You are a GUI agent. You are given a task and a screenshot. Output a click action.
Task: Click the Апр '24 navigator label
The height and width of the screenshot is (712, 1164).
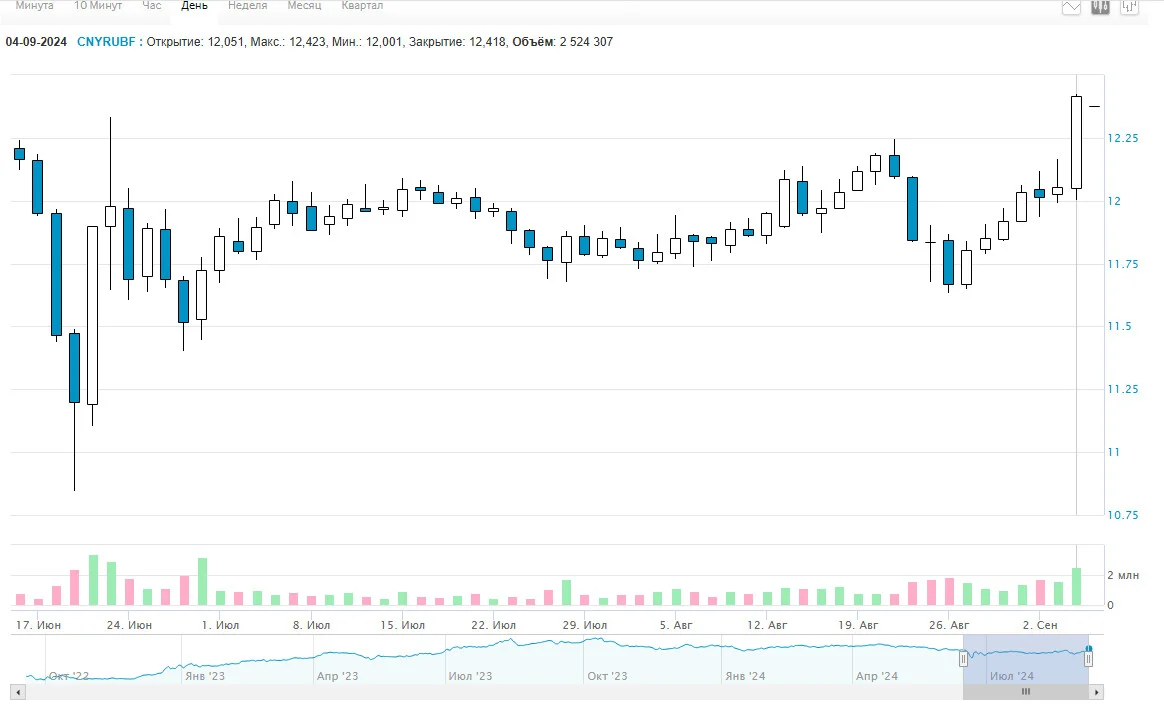877,676
